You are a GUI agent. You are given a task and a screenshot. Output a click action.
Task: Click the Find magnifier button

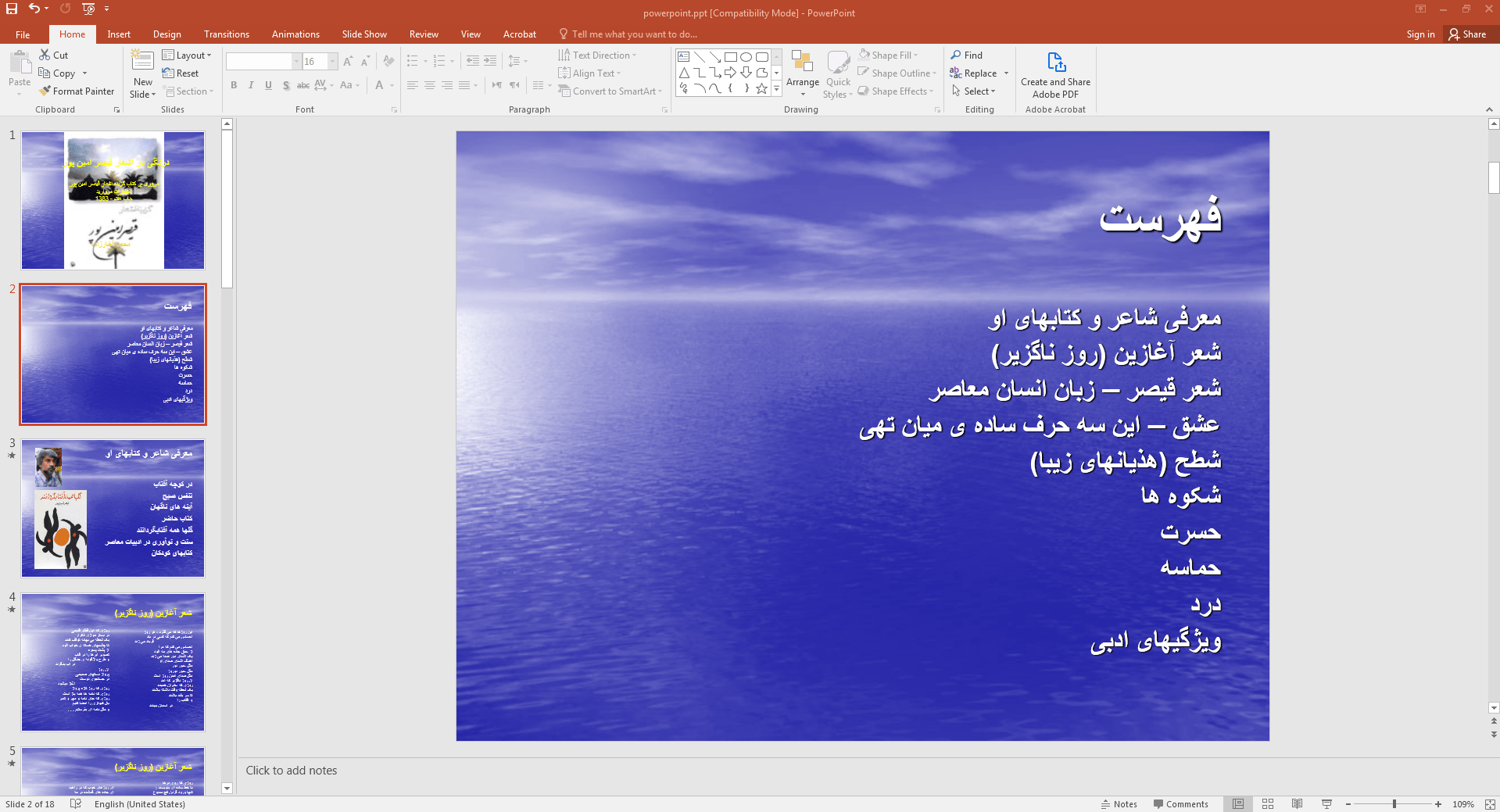(x=967, y=55)
